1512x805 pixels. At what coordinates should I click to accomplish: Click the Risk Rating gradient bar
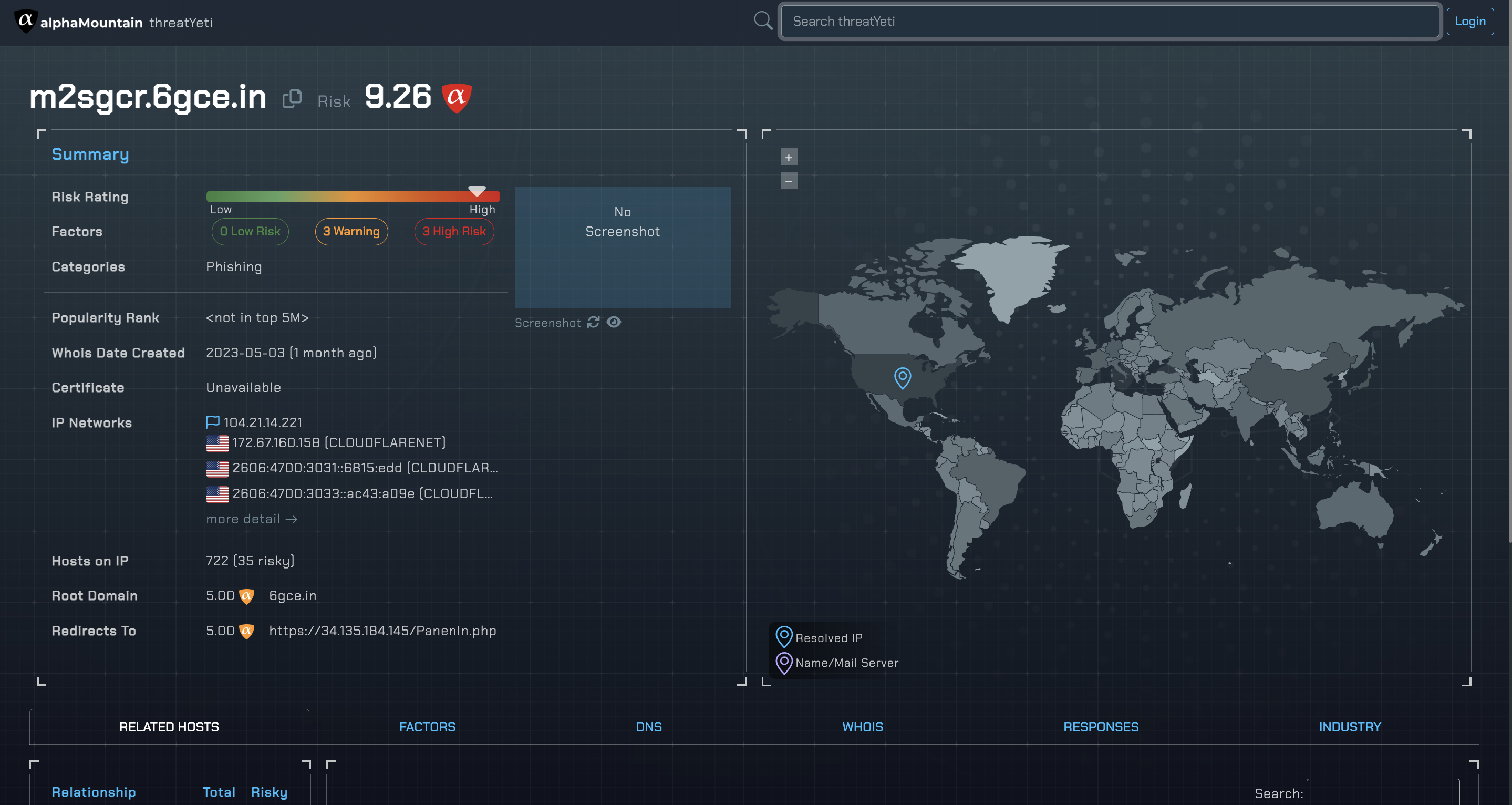353,197
